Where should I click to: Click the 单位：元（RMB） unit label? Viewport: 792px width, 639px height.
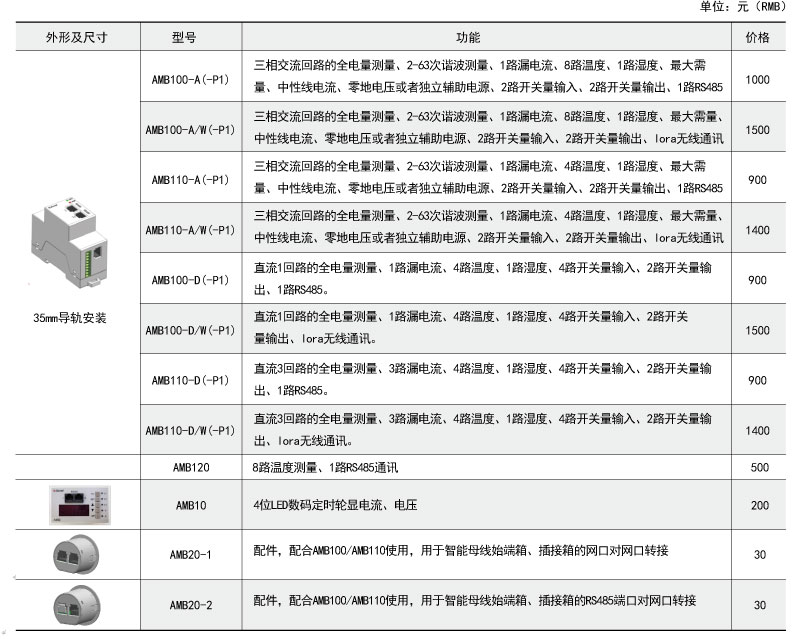(x=743, y=8)
